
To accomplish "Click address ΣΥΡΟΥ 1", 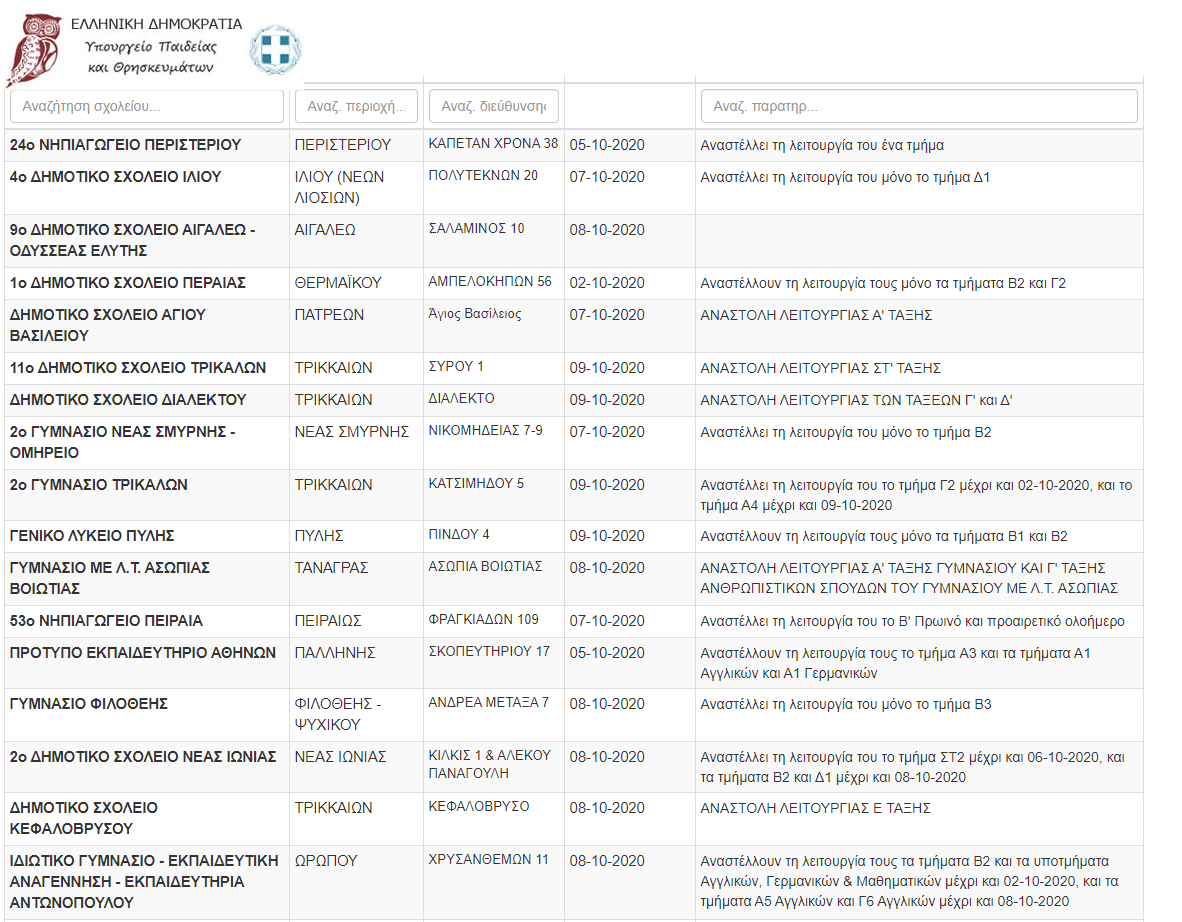I will [x=456, y=366].
